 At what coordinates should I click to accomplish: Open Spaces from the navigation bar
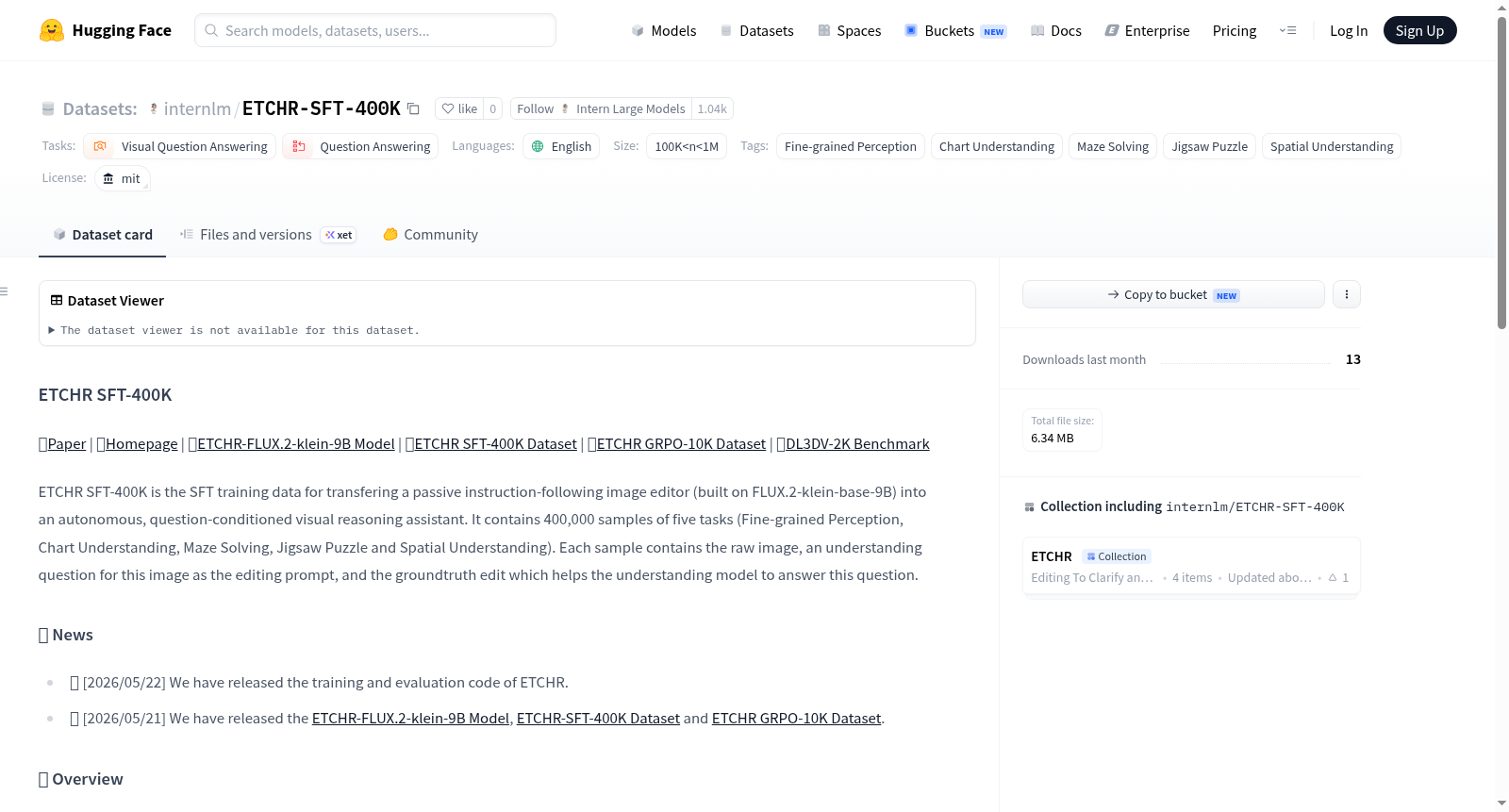[x=850, y=30]
